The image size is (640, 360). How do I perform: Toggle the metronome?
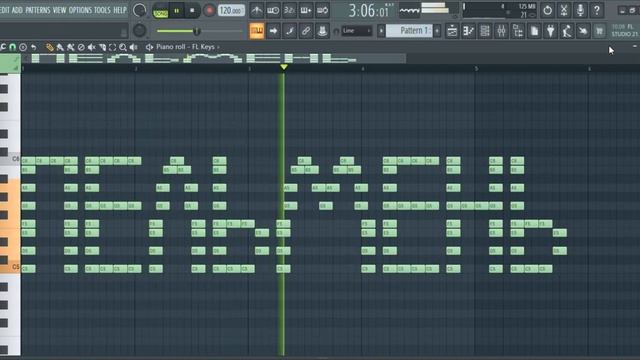(x=256, y=10)
